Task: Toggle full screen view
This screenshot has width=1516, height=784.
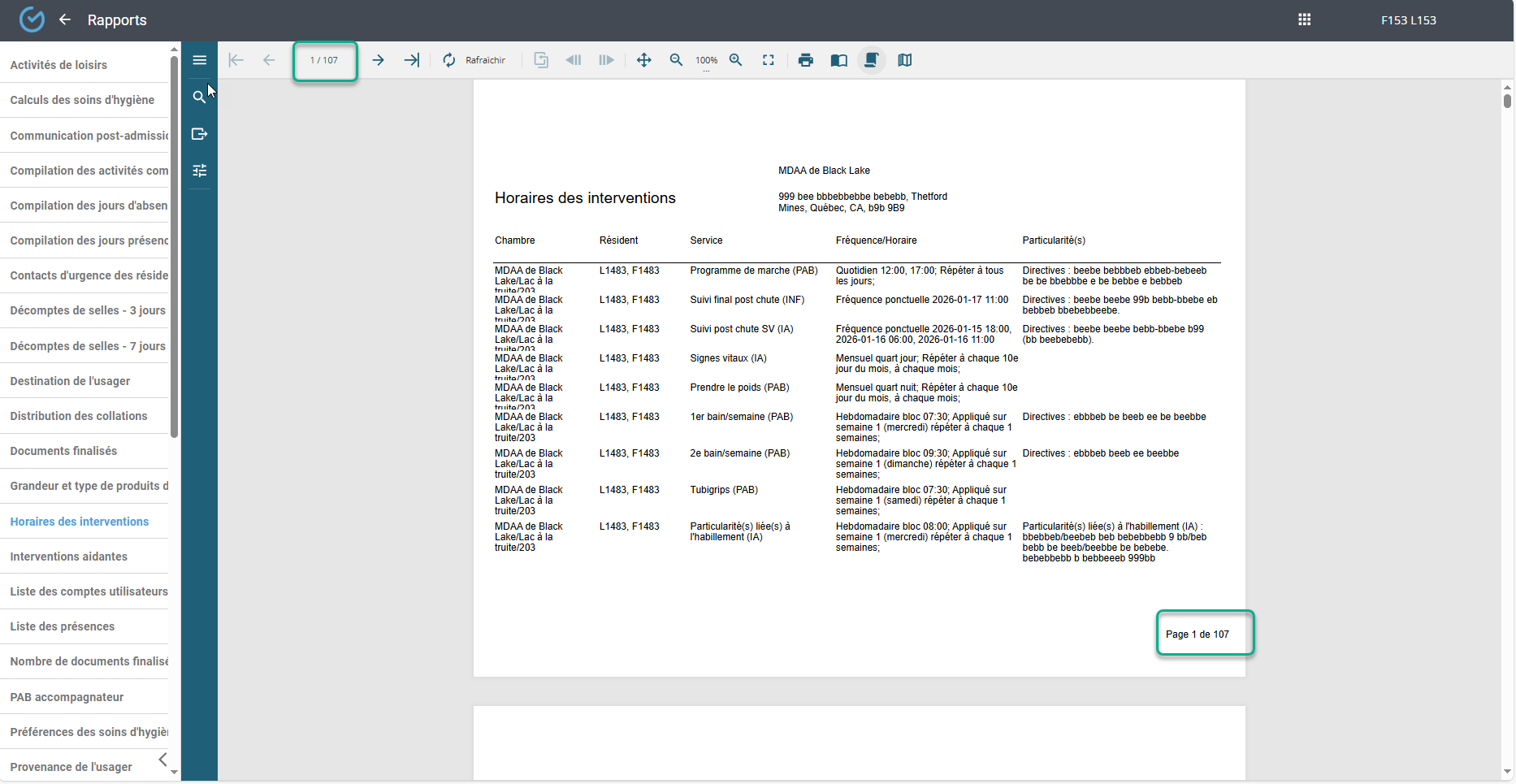Action: (x=768, y=60)
